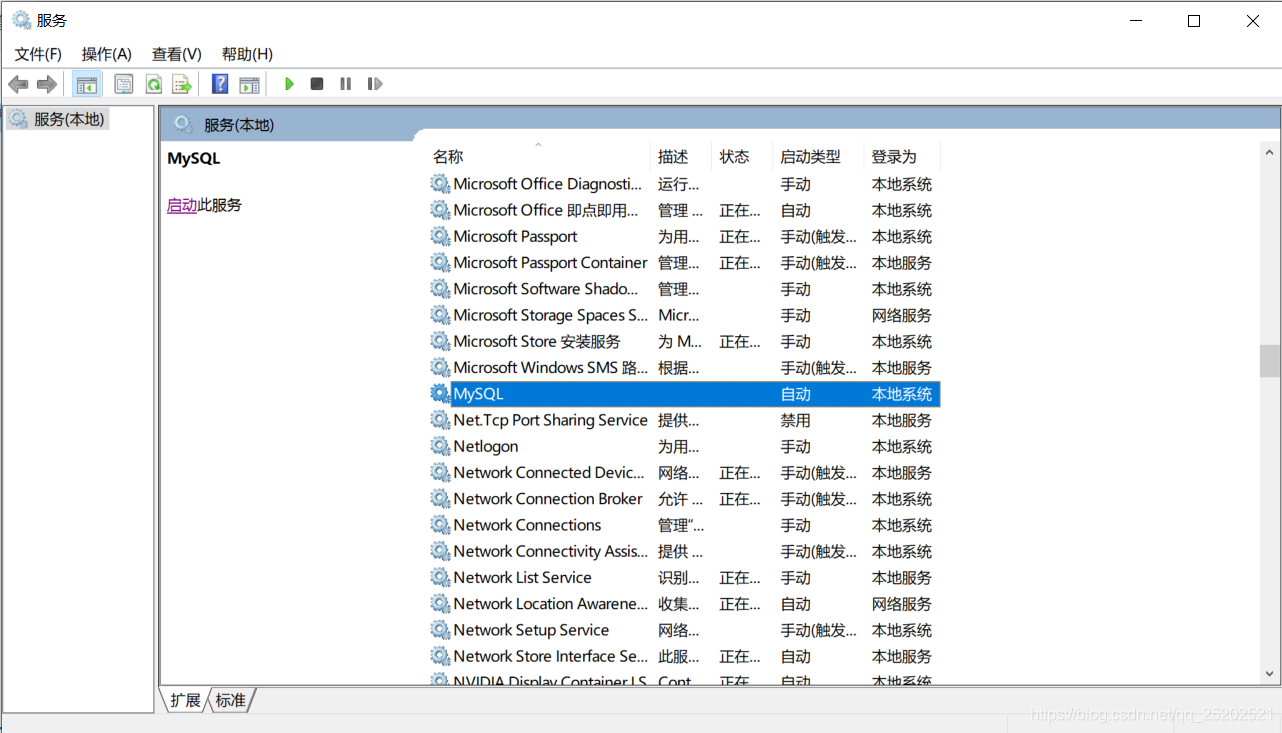Viewport: 1282px width, 733px height.
Task: Switch to the 标准 tab
Action: [x=230, y=700]
